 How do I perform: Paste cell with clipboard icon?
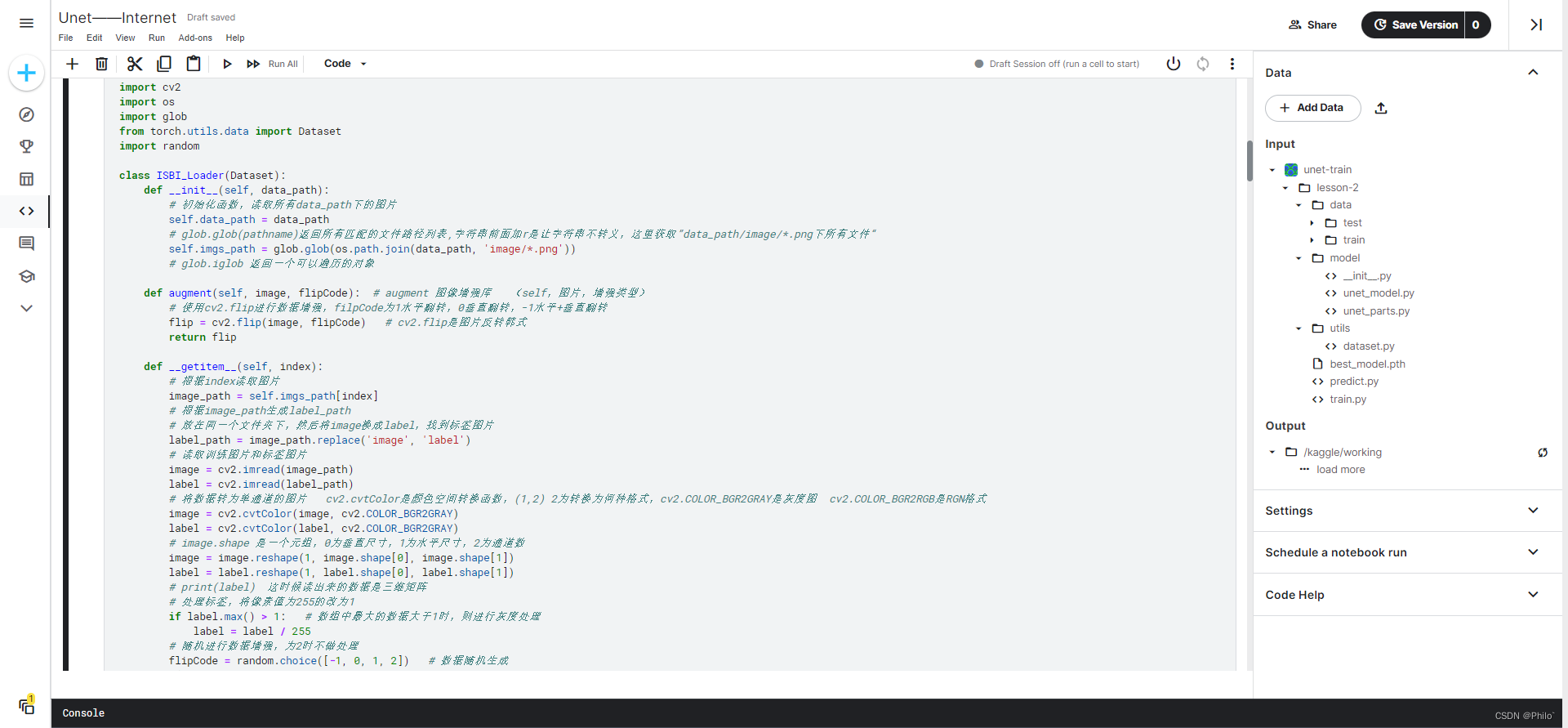point(194,64)
